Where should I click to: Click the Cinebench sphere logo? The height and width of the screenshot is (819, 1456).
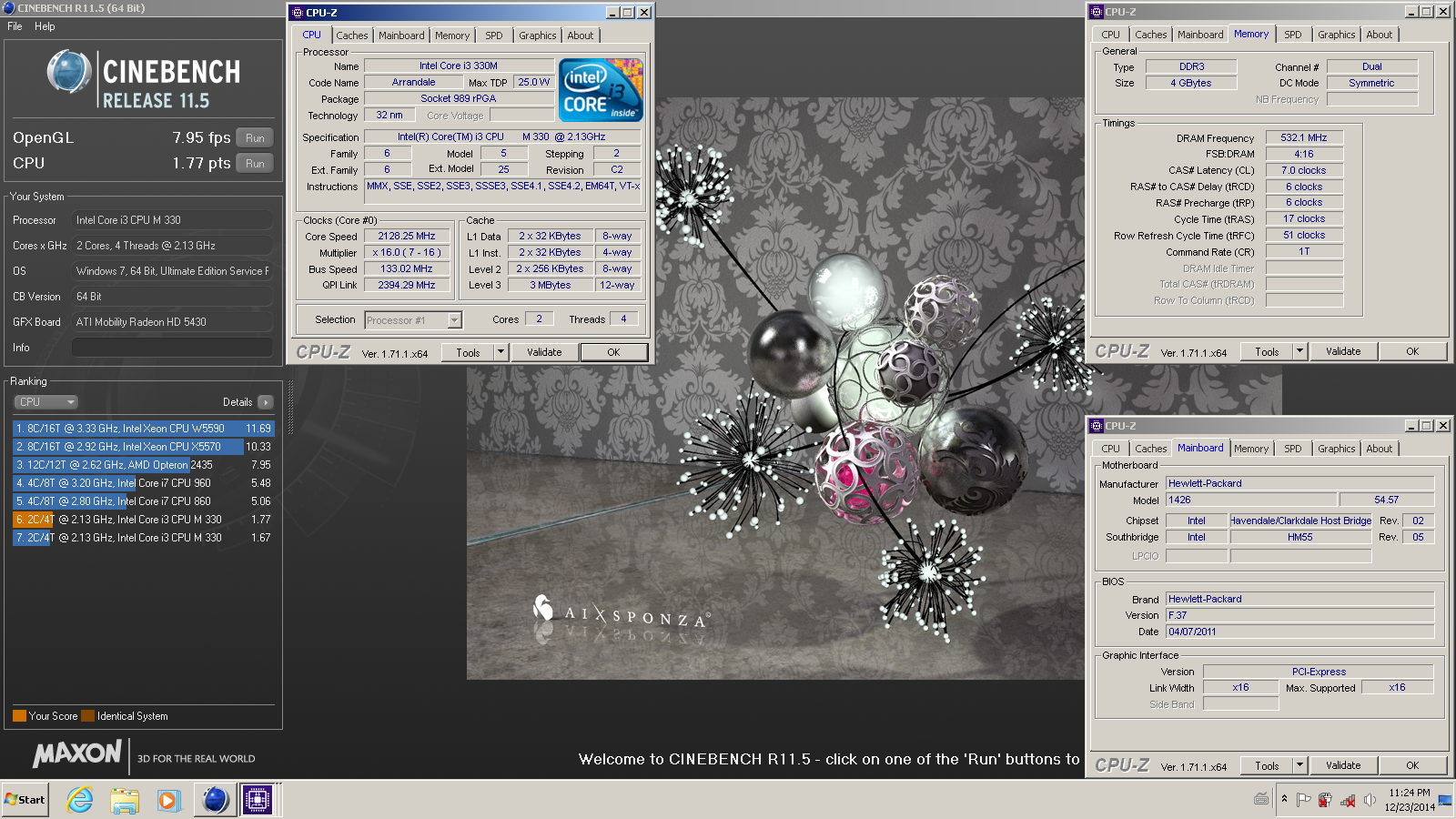tap(68, 72)
